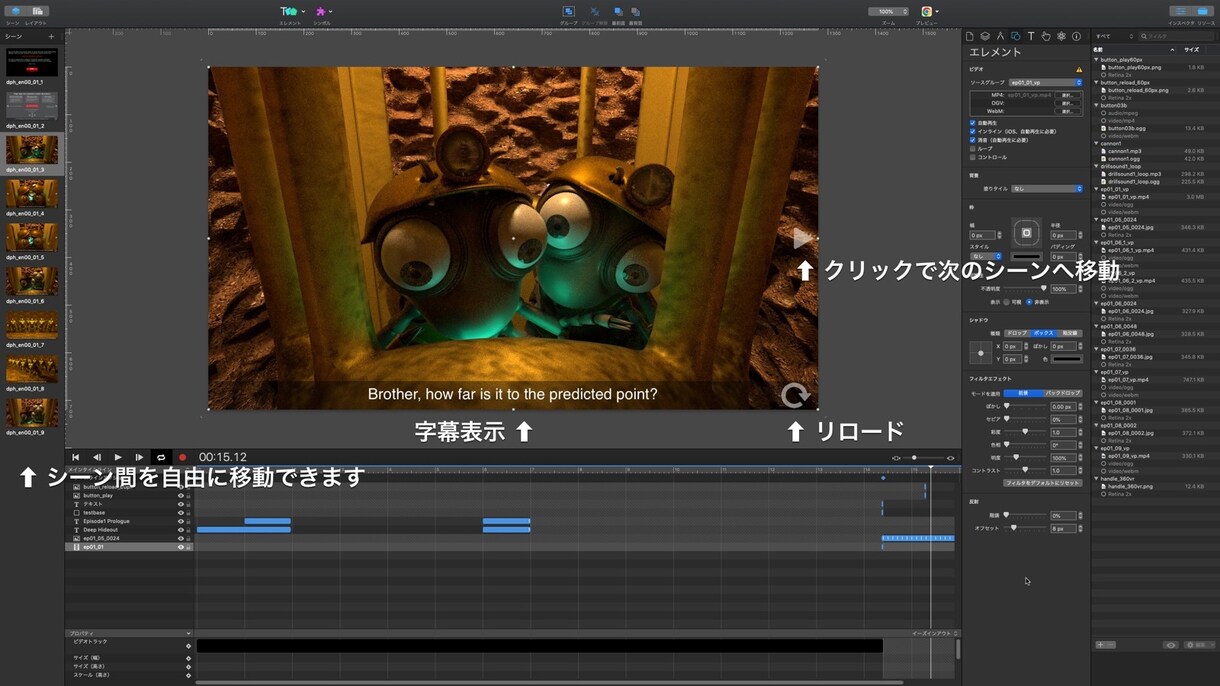Switch filter mode to バックドロップ
This screenshot has height=686, width=1220.
pos(1063,393)
